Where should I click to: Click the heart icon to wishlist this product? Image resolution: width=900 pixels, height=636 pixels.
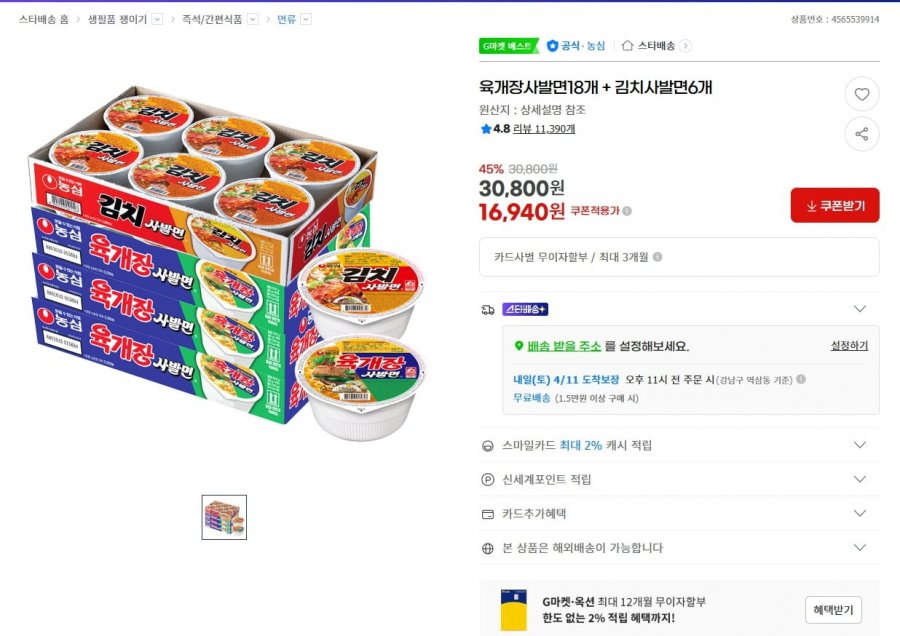click(862, 94)
